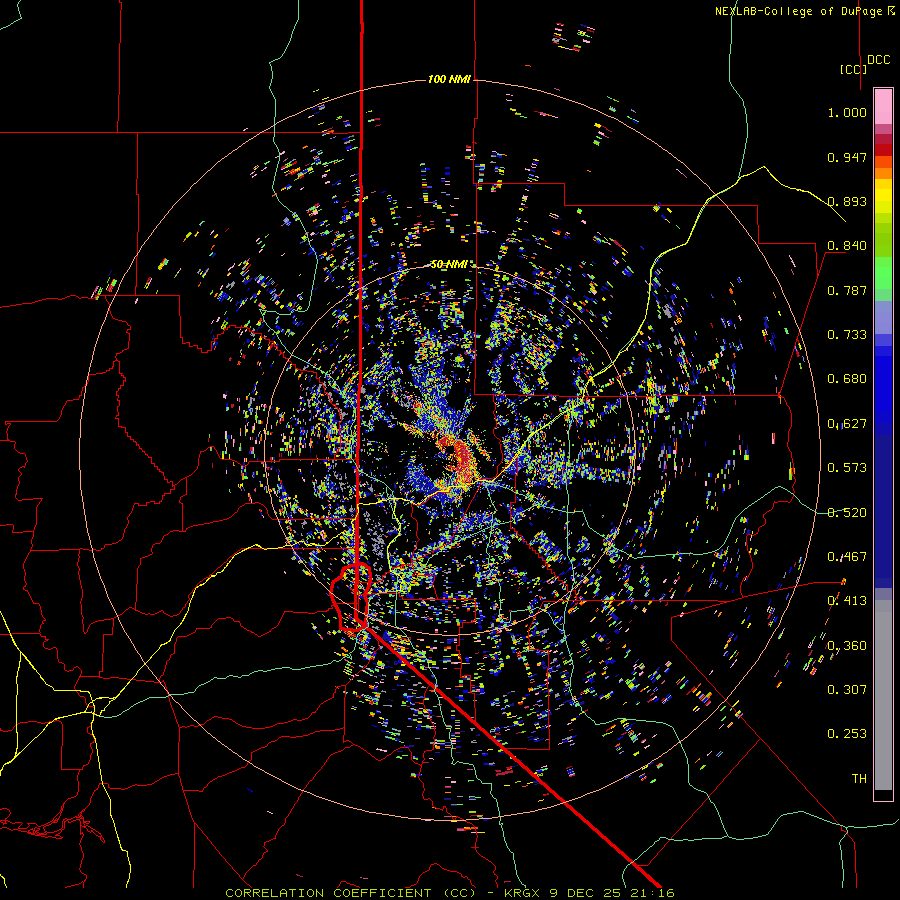Select the 0.627 scale label
This screenshot has width=900, height=900.
pos(847,424)
